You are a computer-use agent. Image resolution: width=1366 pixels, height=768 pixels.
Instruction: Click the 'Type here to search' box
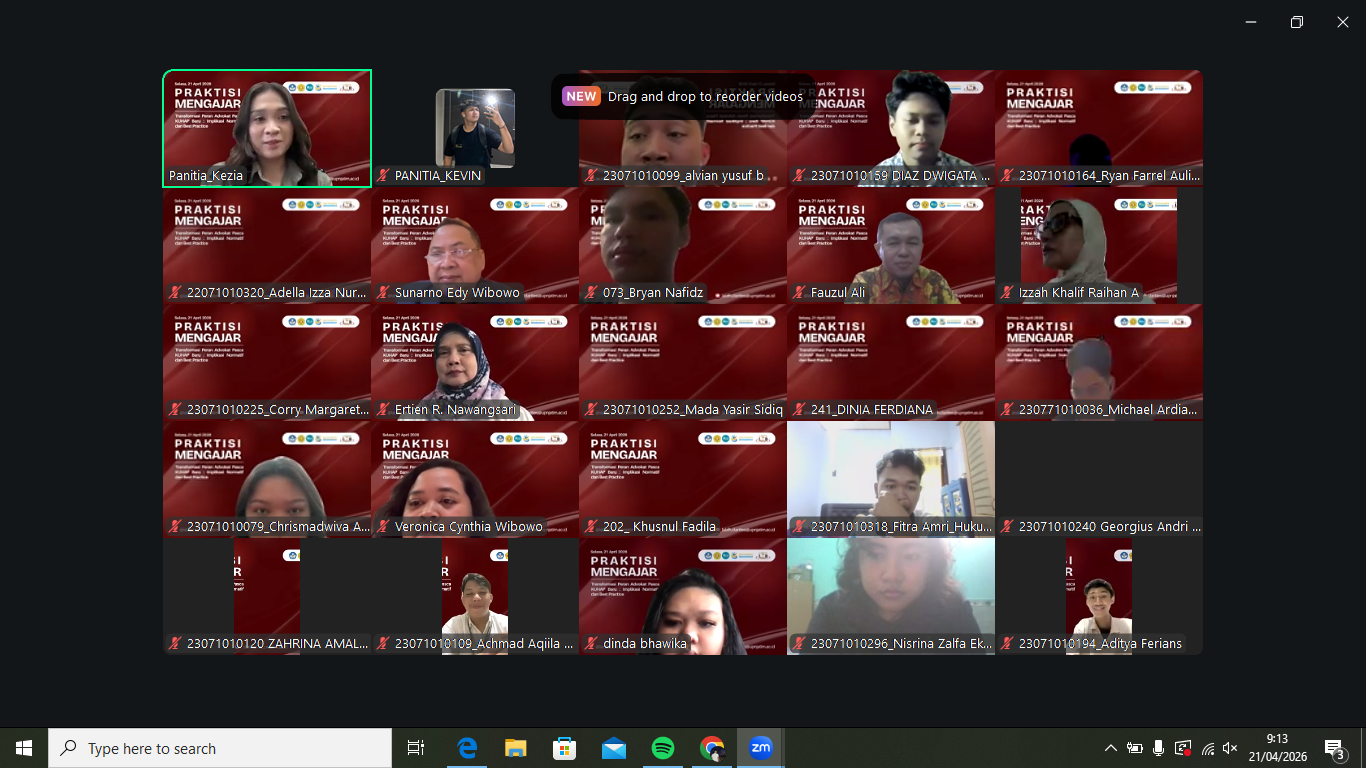[x=220, y=748]
